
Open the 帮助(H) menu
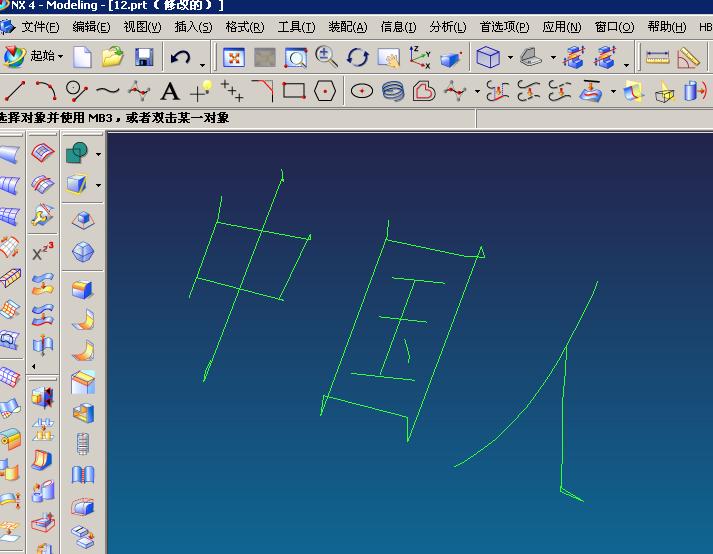tap(667, 27)
